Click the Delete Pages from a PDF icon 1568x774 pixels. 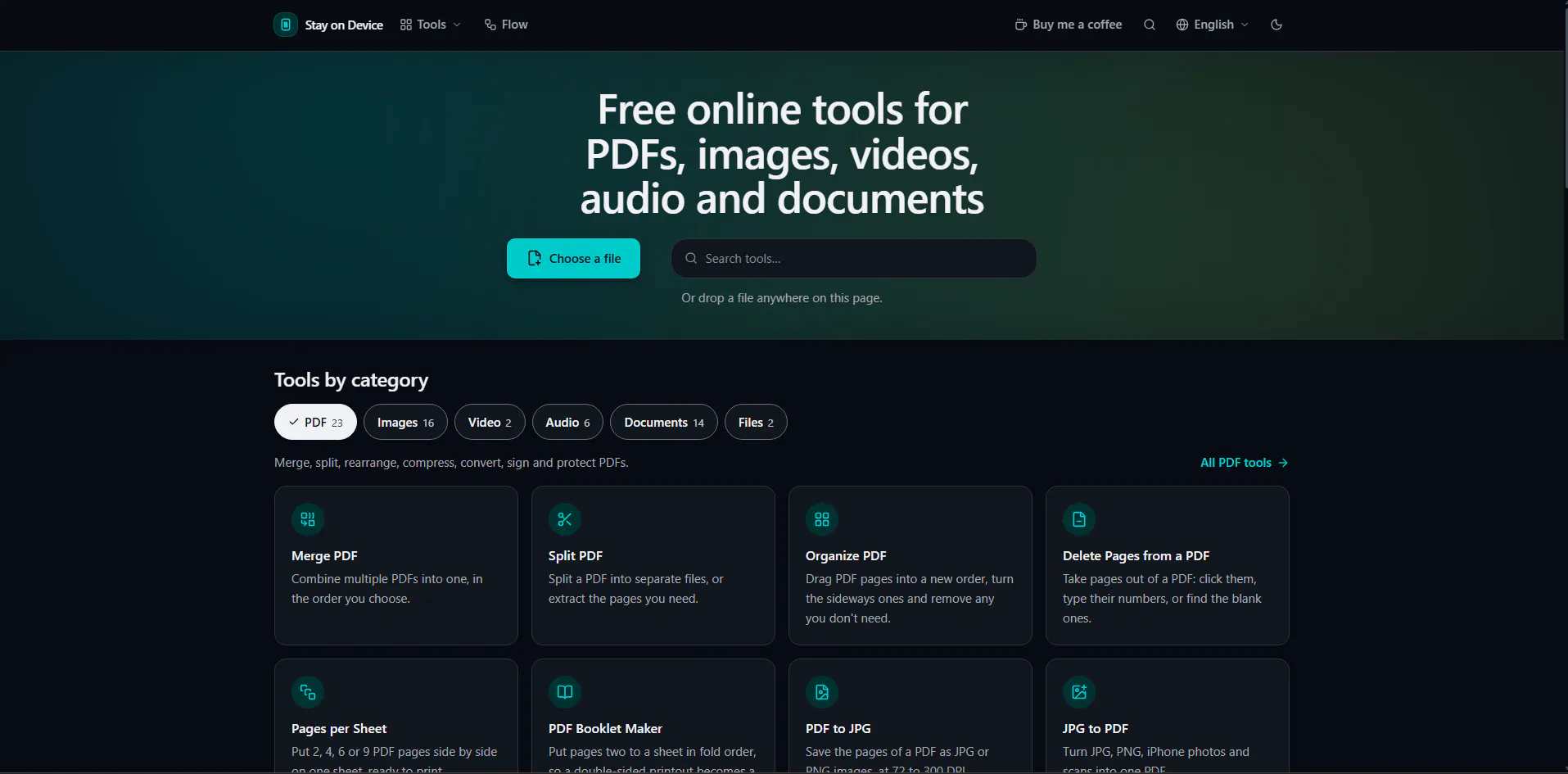coord(1079,519)
